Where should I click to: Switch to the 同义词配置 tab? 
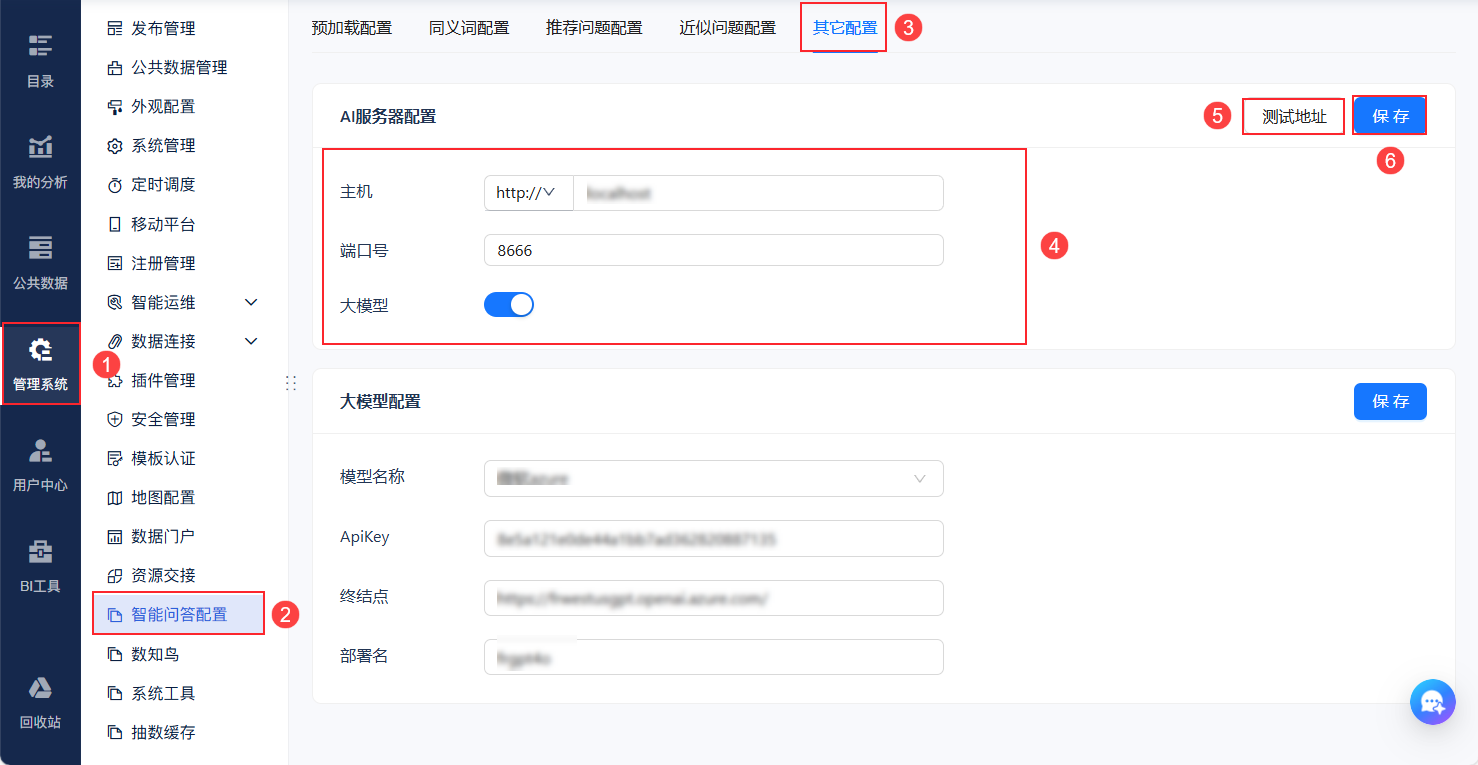click(x=469, y=28)
